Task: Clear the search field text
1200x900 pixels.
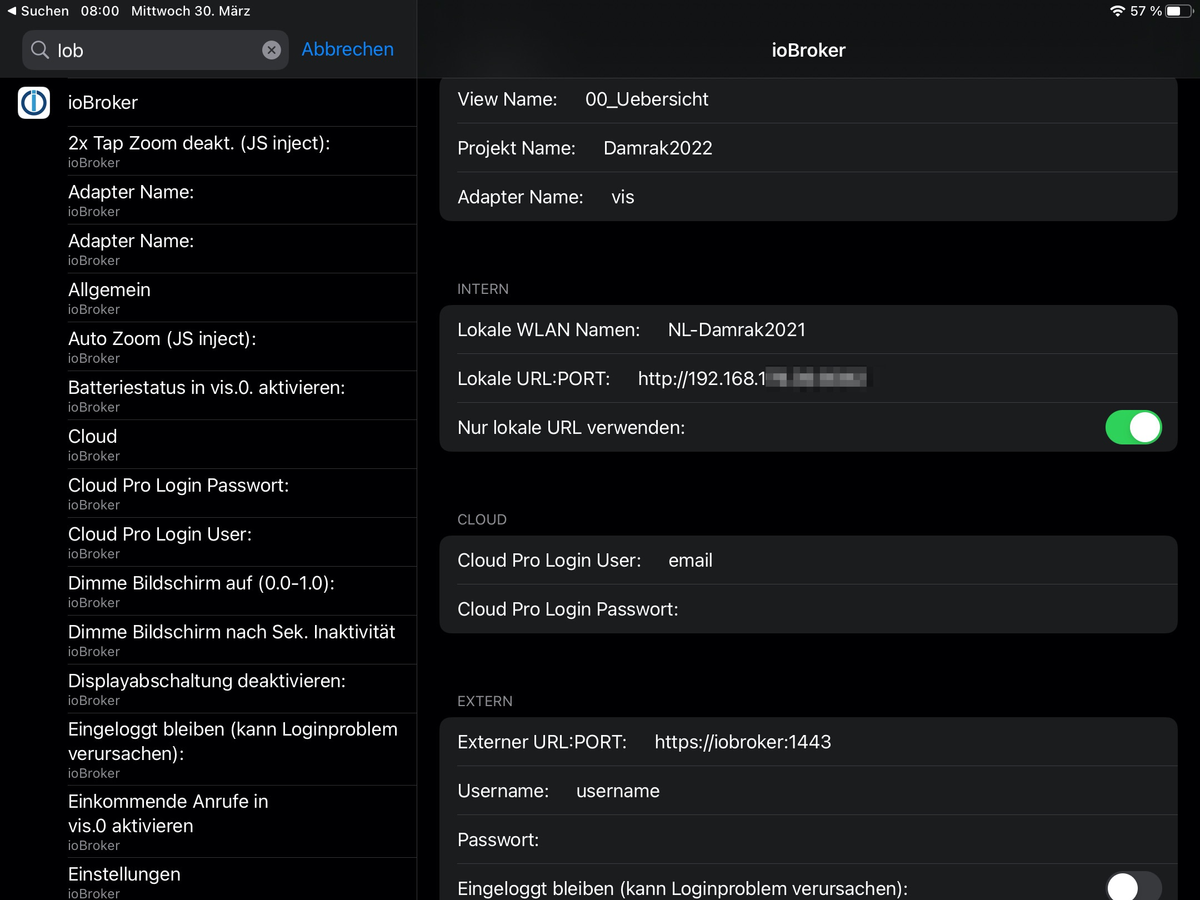Action: tap(271, 50)
